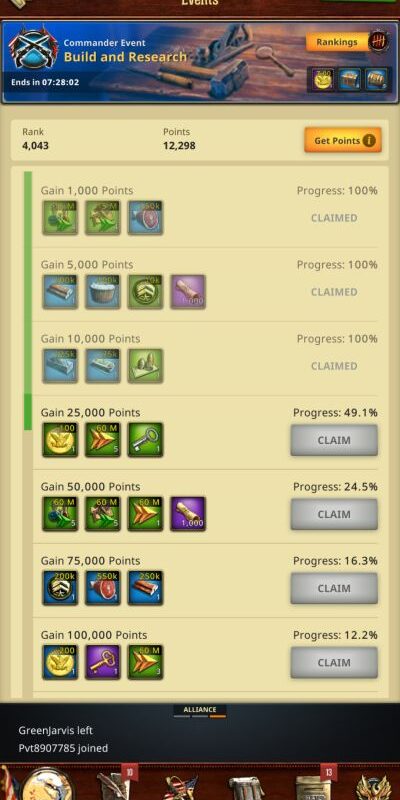Open bottom bar news icon with 13 badge
The height and width of the screenshot is (800, 400).
click(312, 785)
